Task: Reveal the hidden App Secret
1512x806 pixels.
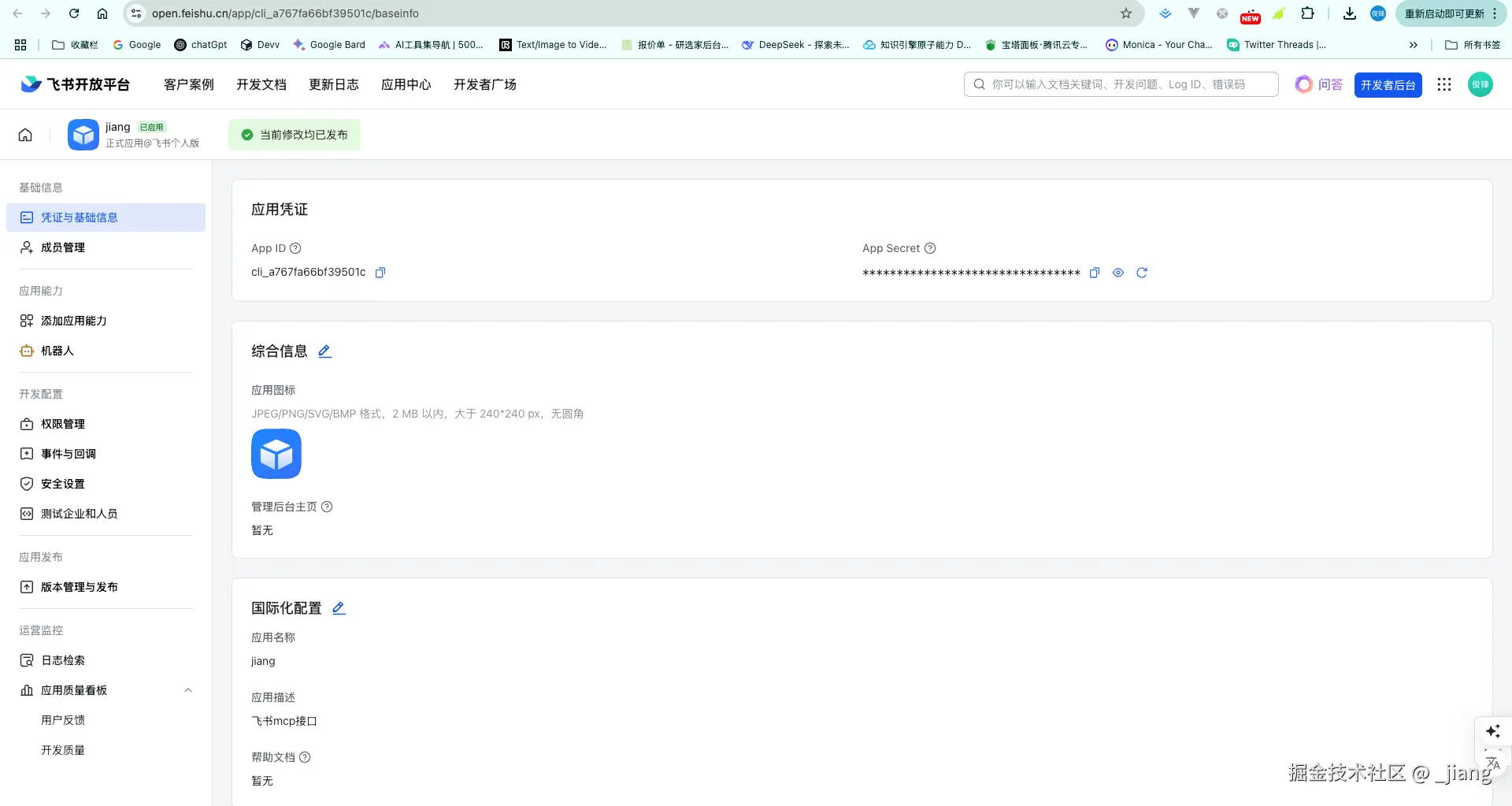Action: coord(1117,272)
